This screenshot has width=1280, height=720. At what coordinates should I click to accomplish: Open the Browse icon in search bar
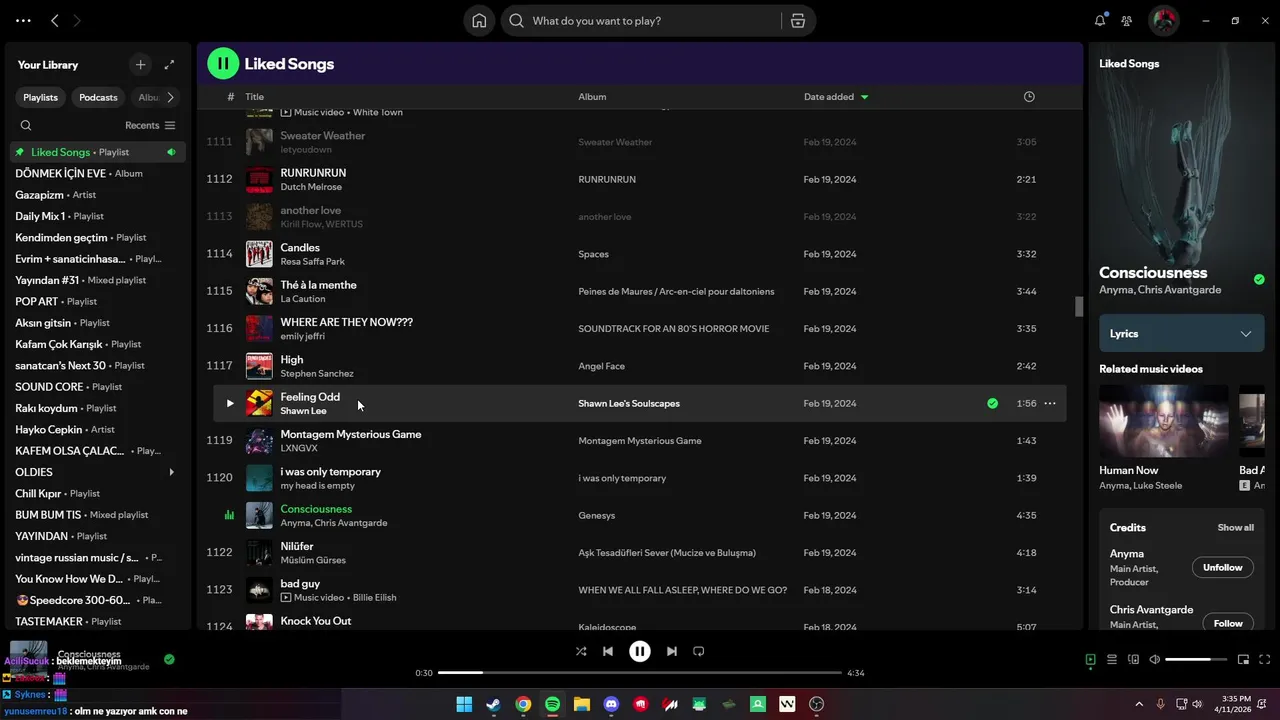pos(797,21)
